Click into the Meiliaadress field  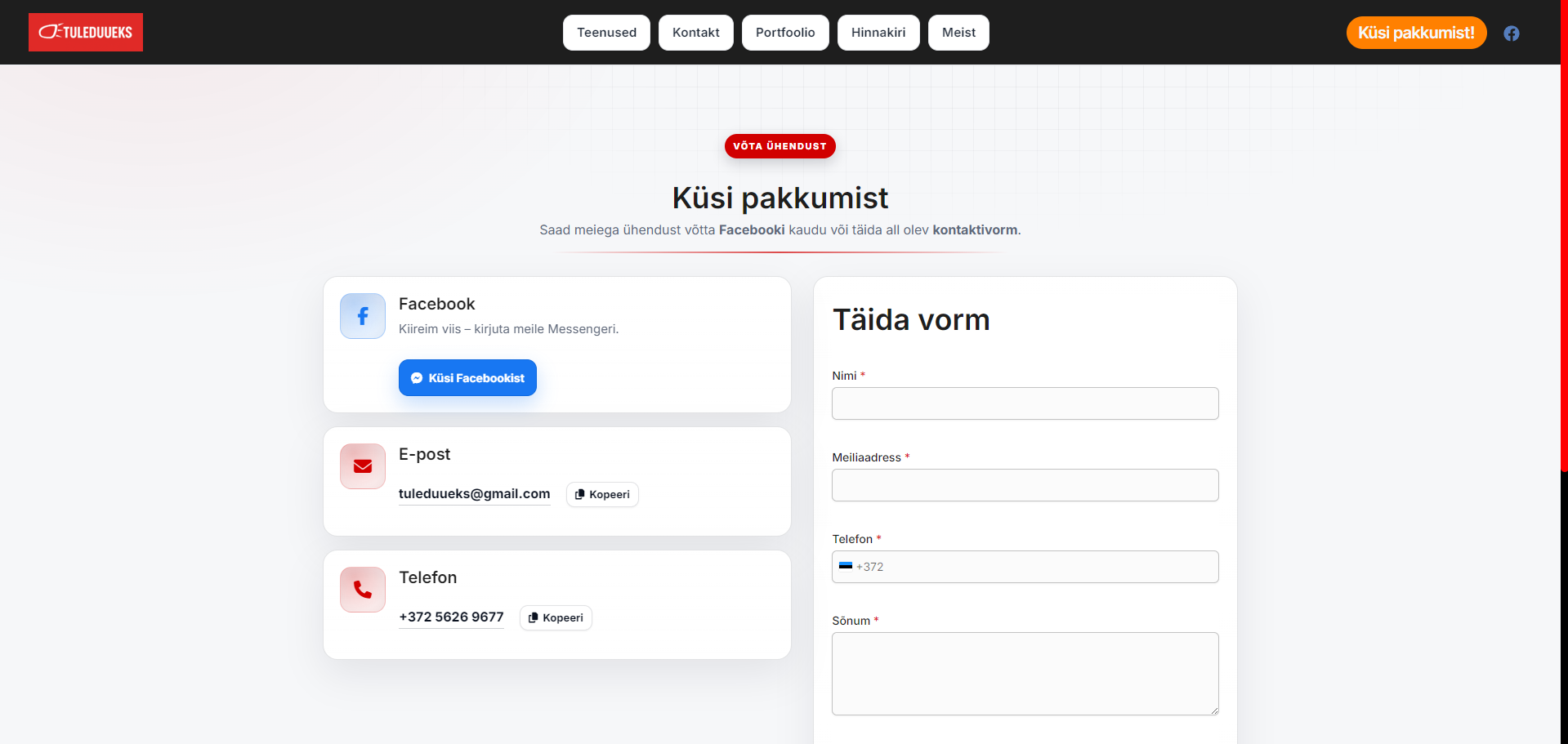point(1025,485)
